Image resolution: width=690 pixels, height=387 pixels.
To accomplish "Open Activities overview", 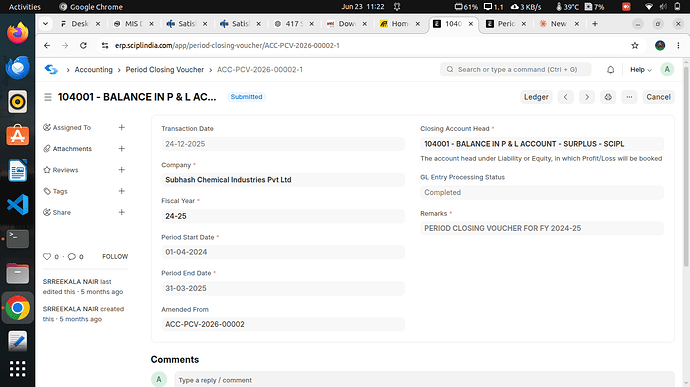I will click(x=25, y=7).
